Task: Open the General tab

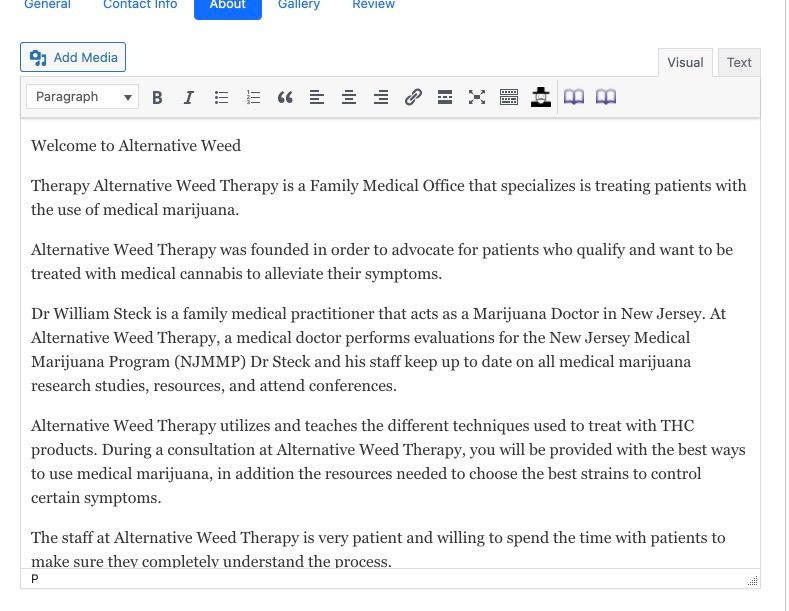Action: click(x=47, y=5)
